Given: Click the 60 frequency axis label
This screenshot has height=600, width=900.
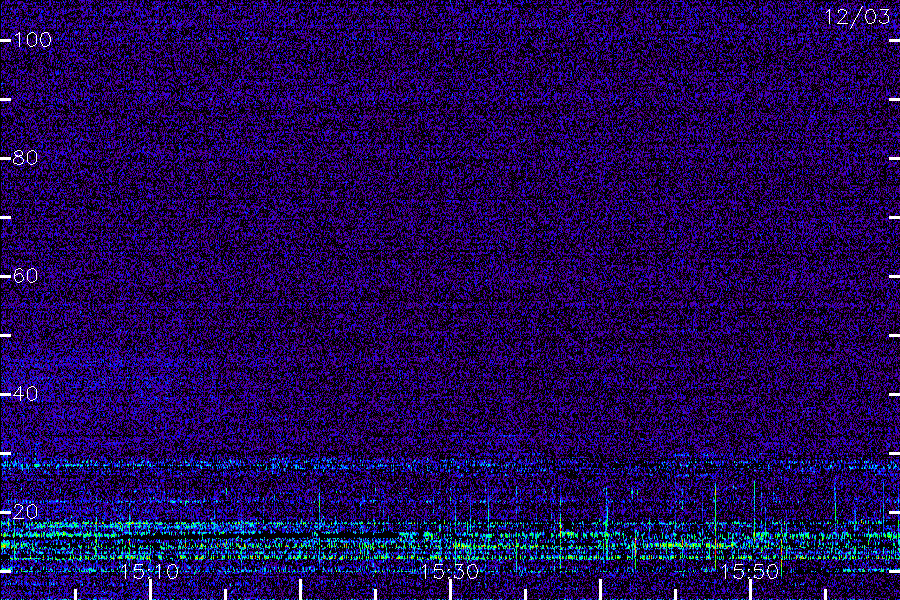Looking at the screenshot, I should 25,276.
